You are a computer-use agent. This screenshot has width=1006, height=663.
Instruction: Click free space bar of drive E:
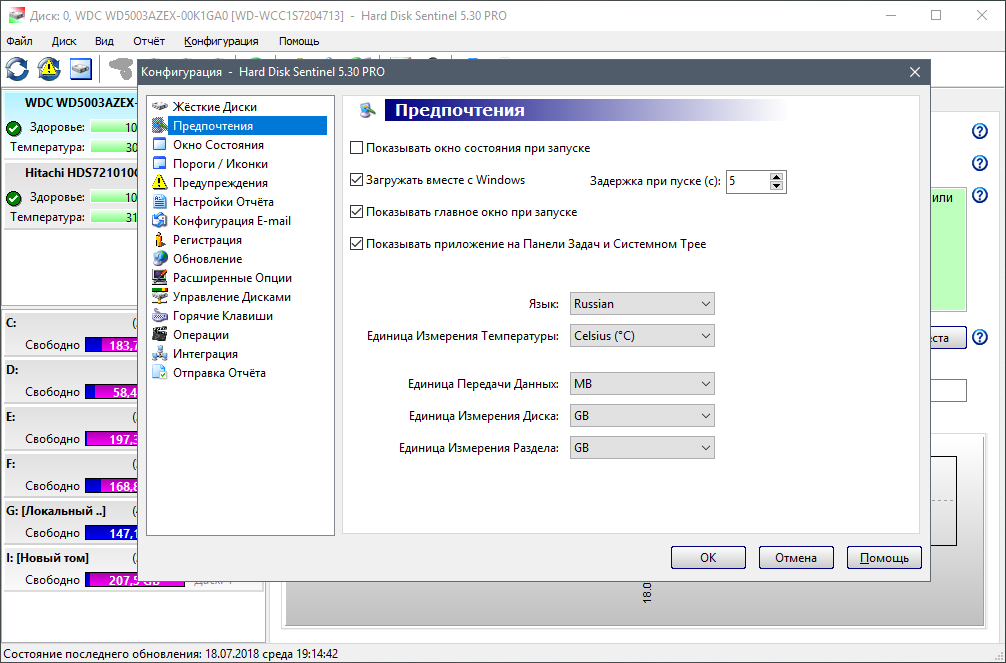[x=112, y=439]
